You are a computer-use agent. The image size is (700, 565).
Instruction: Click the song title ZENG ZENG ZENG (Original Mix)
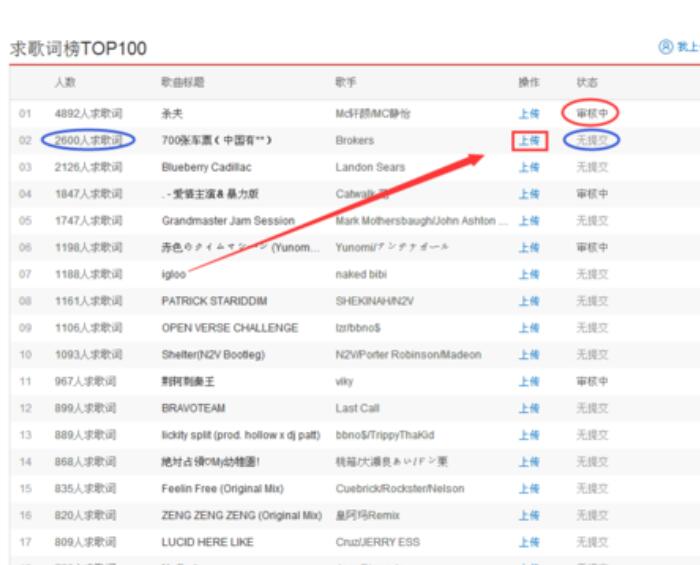[x=241, y=515]
